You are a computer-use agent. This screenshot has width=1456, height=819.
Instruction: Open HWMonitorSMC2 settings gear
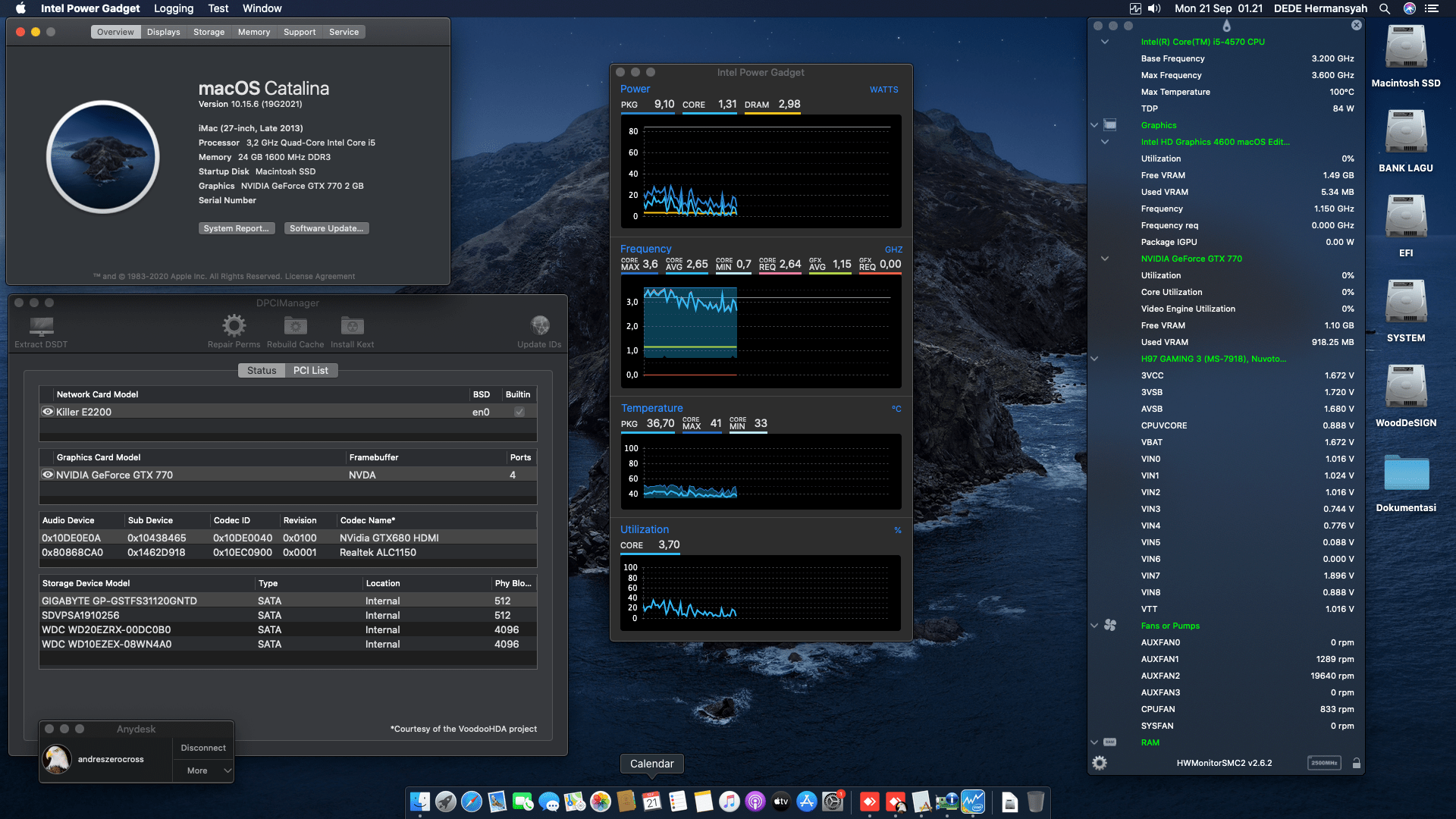[1100, 763]
